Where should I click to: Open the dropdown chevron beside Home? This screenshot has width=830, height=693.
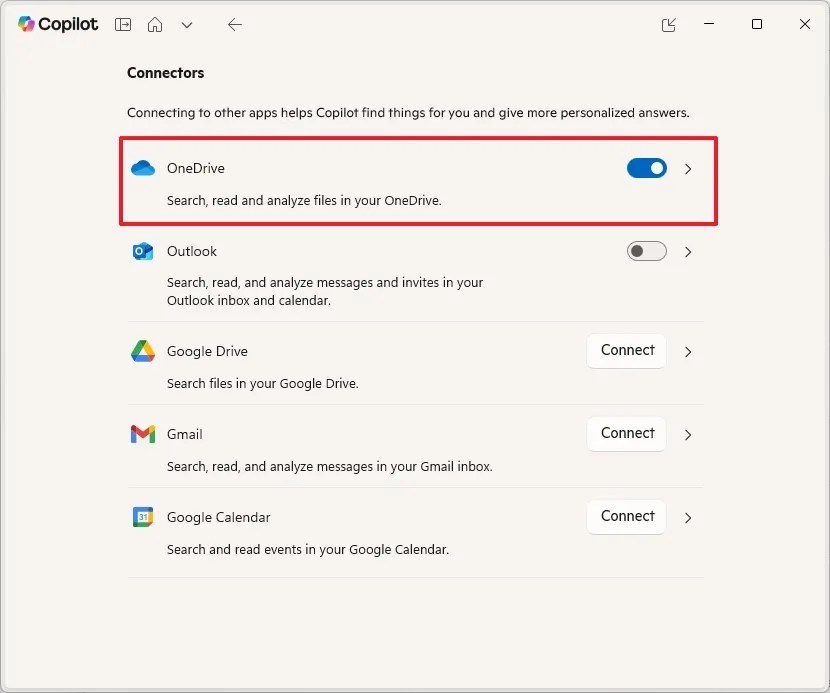[187, 24]
